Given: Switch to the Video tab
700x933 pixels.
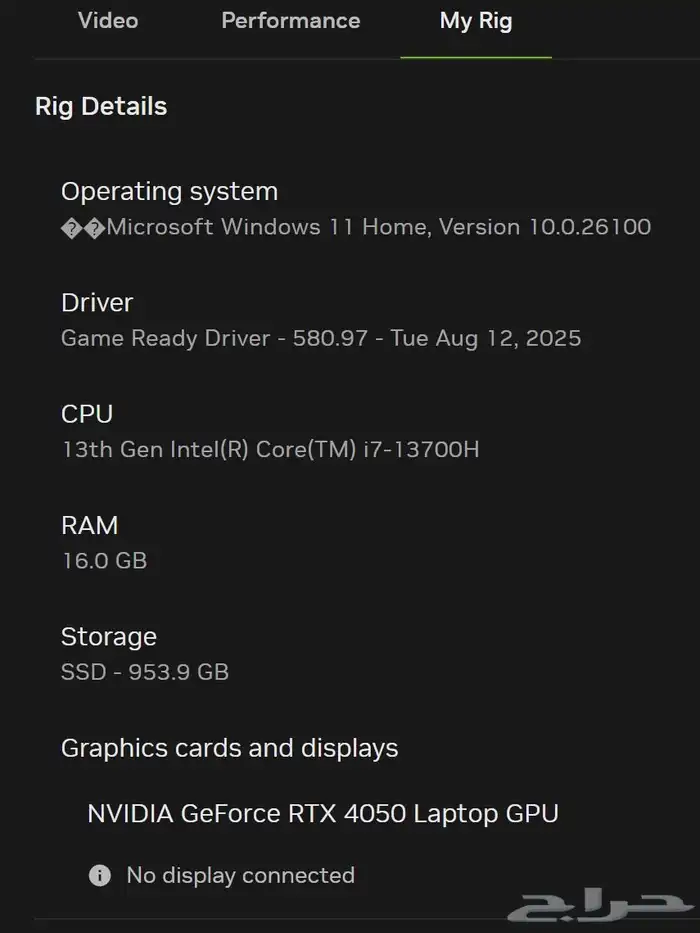Looking at the screenshot, I should point(108,21).
